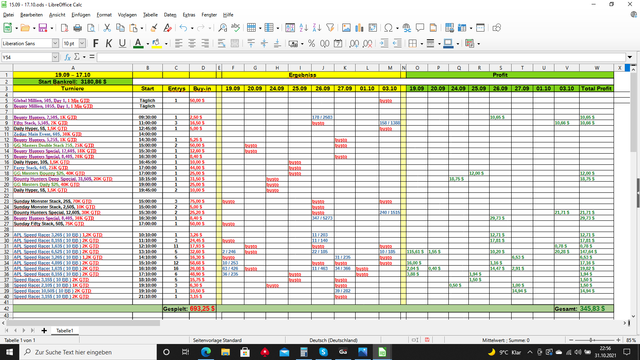640x360 pixels.
Task: Toggle Underline (U) formatting
Action: pos(122,43)
